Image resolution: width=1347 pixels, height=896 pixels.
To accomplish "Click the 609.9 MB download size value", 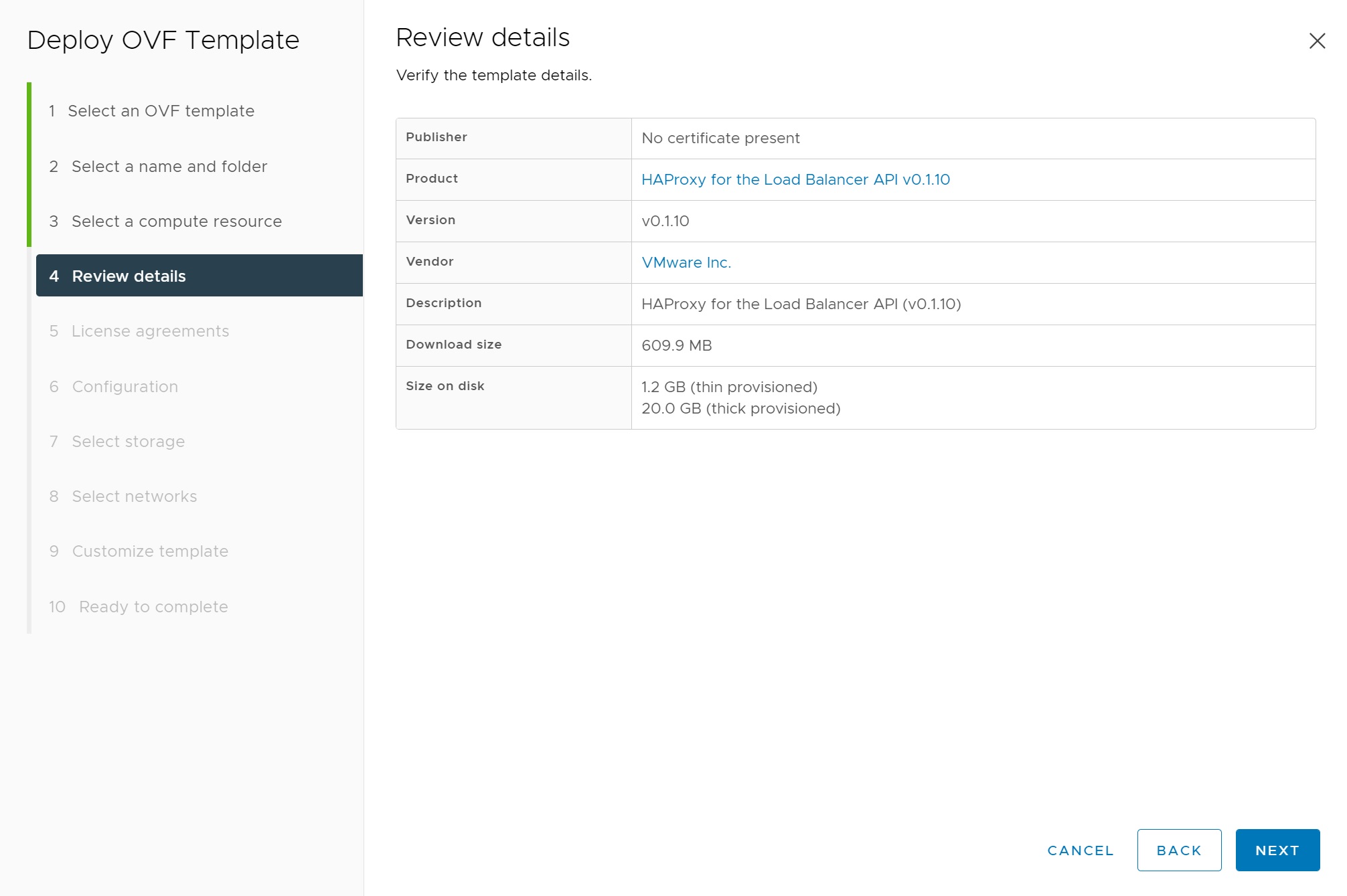I will click(676, 345).
